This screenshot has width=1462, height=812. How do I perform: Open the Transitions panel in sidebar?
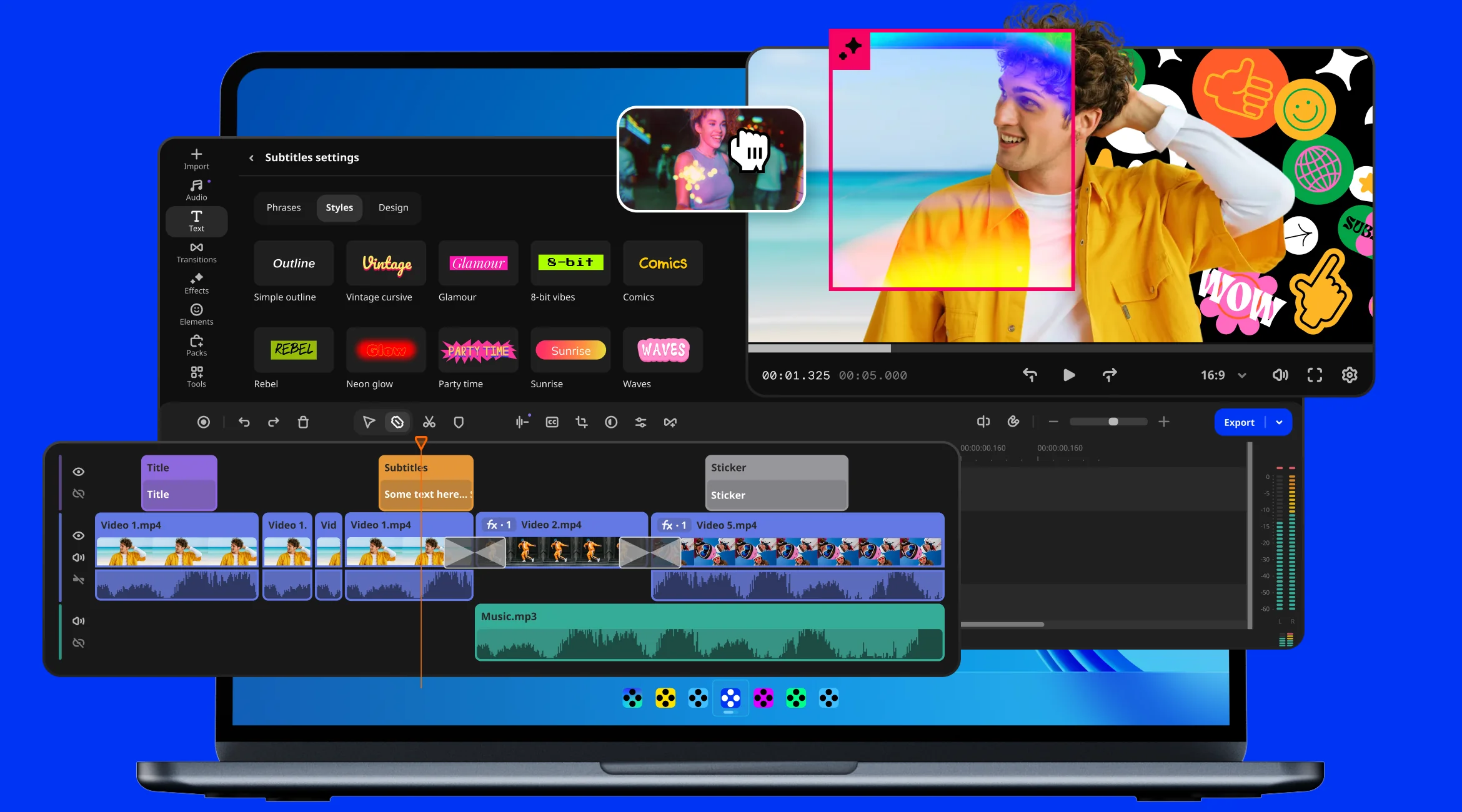[196, 252]
